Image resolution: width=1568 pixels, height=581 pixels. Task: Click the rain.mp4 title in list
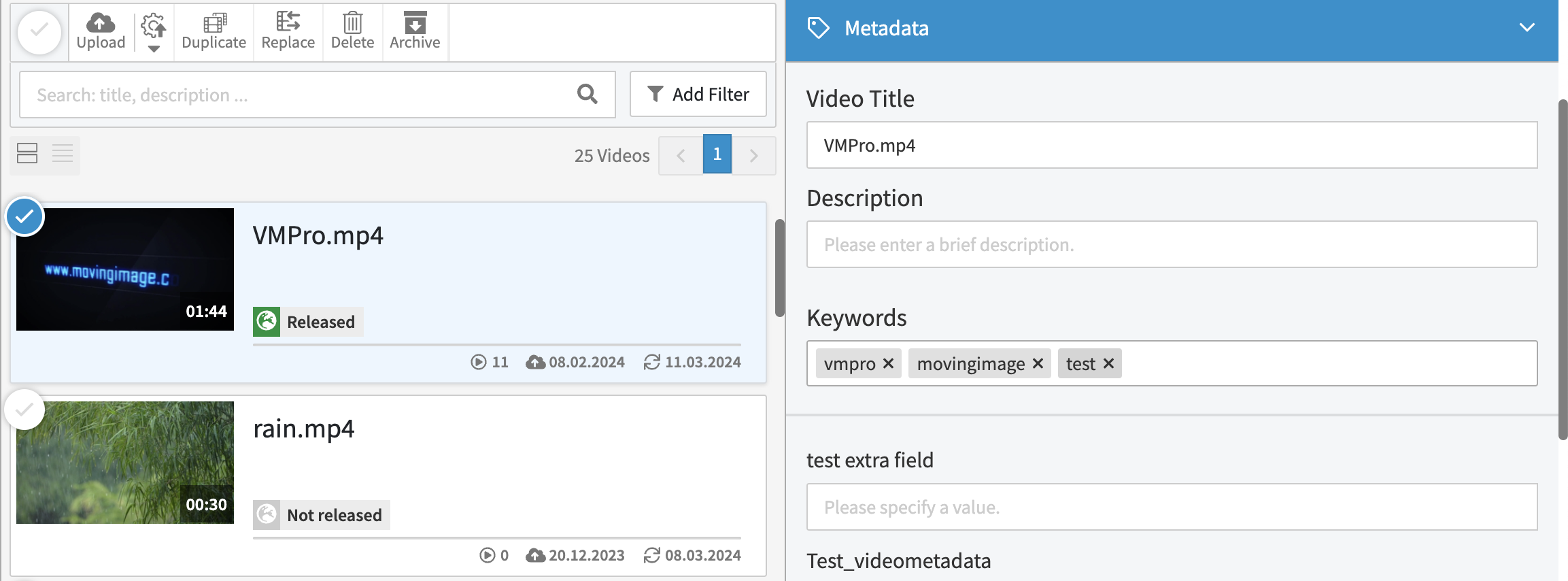click(304, 429)
